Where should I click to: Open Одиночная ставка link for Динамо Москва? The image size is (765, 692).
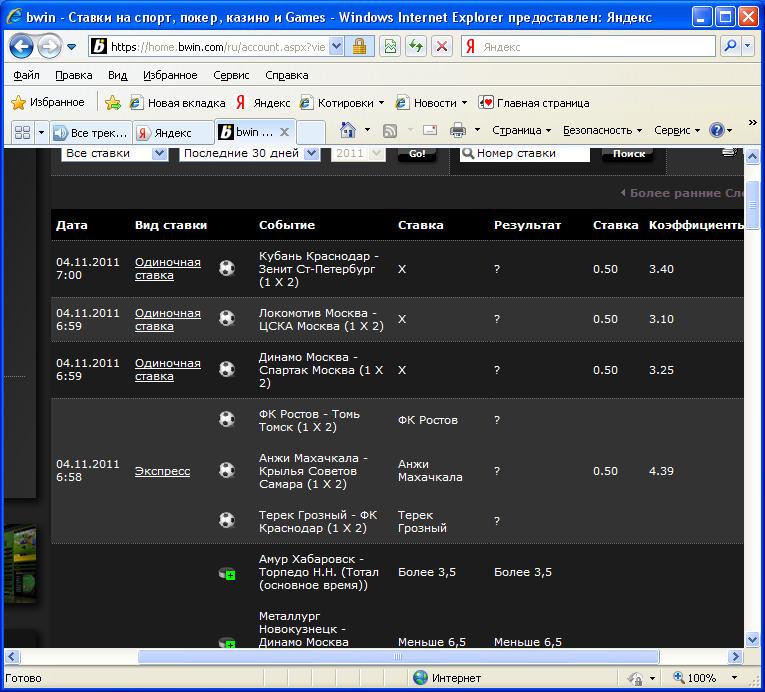point(167,370)
